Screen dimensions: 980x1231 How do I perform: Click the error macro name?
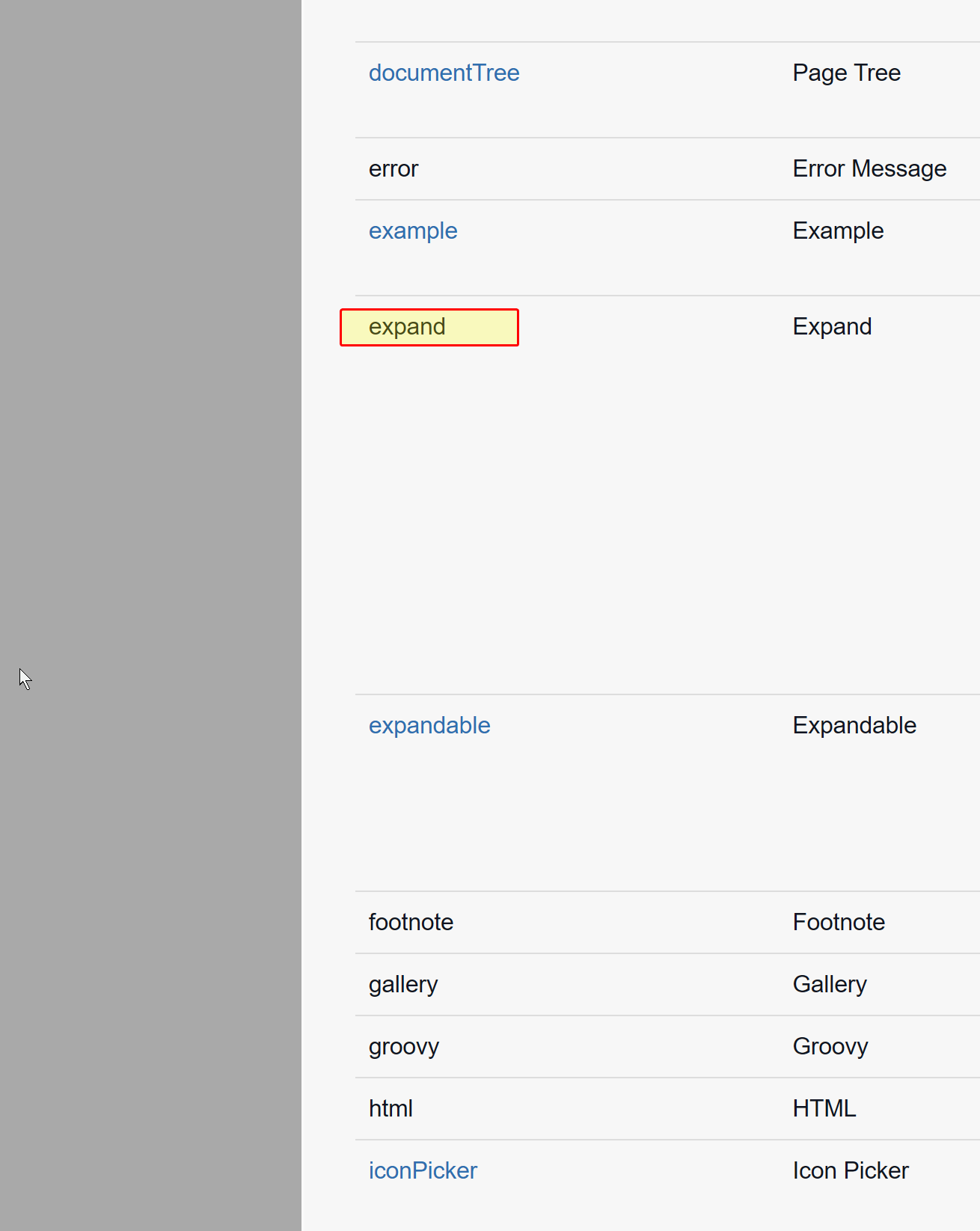tap(393, 168)
